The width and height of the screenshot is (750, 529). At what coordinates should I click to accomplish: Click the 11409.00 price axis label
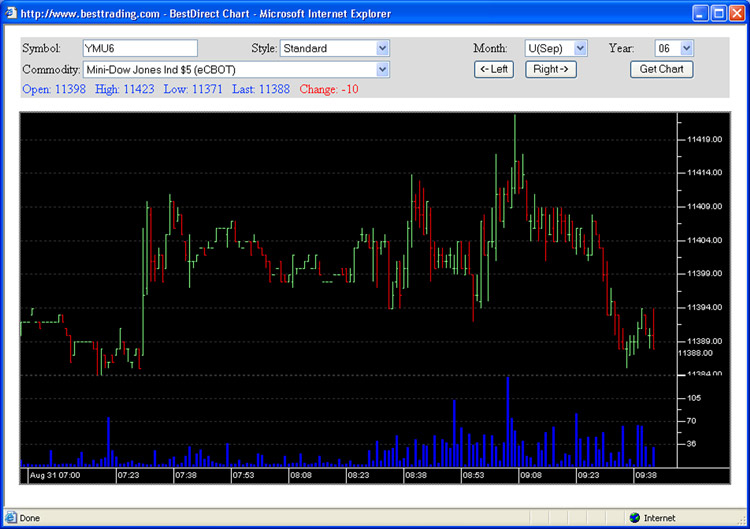(x=705, y=206)
